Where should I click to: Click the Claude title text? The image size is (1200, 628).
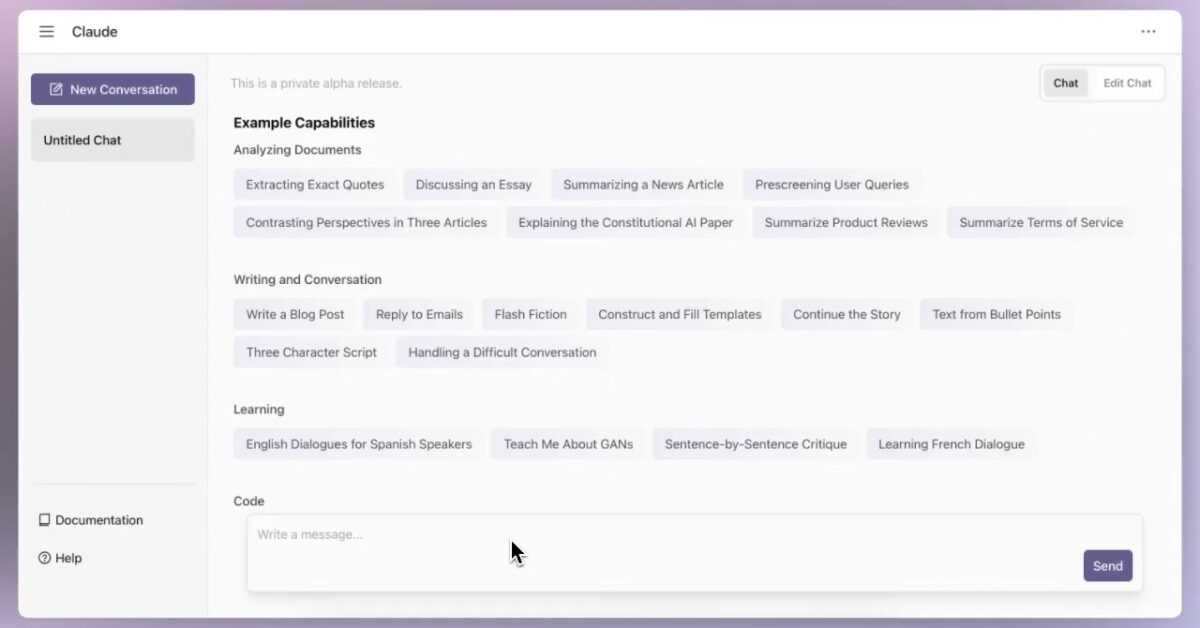pos(94,32)
